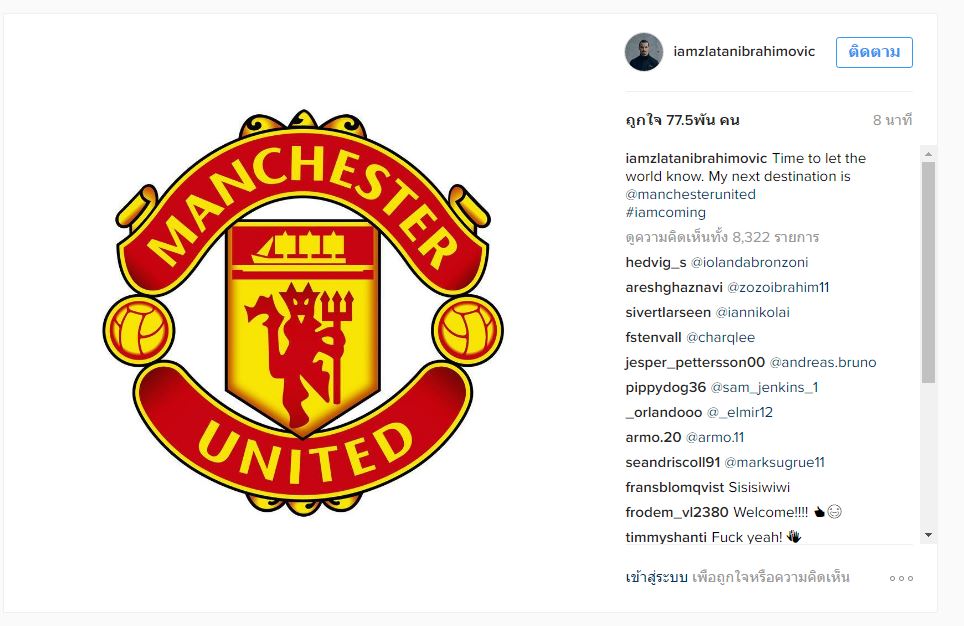Open commenter timmyshanti profile

point(666,537)
